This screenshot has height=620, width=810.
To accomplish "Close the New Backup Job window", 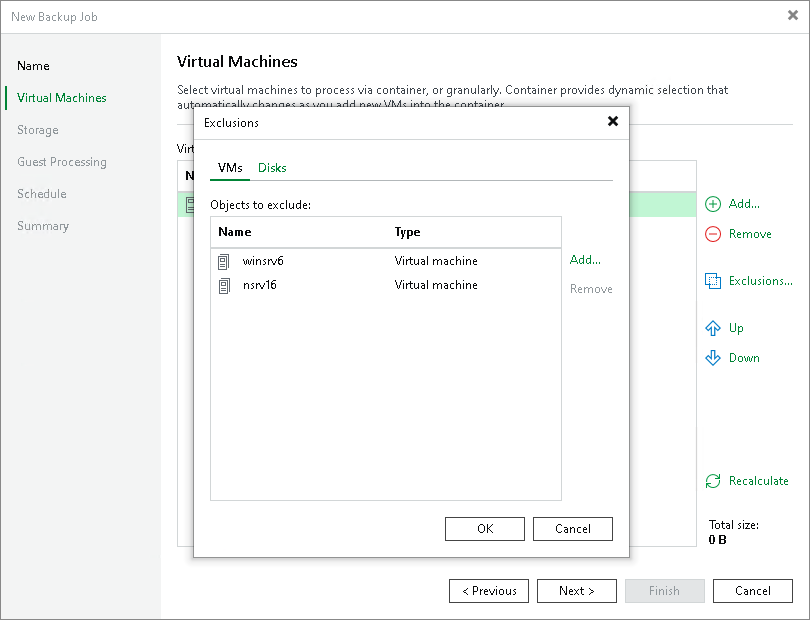I will click(x=793, y=16).
